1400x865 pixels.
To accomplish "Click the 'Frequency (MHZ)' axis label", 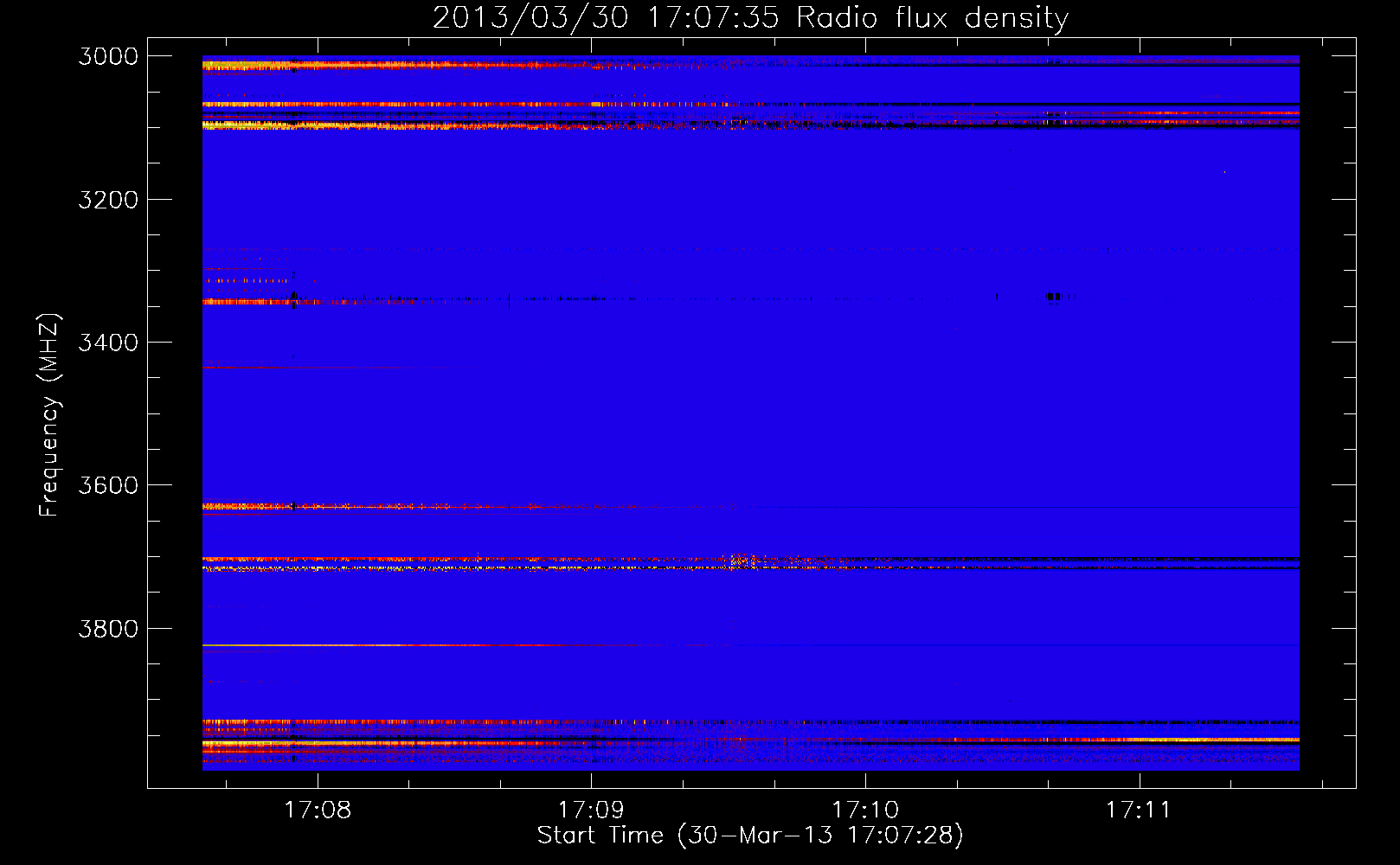I will [49, 414].
